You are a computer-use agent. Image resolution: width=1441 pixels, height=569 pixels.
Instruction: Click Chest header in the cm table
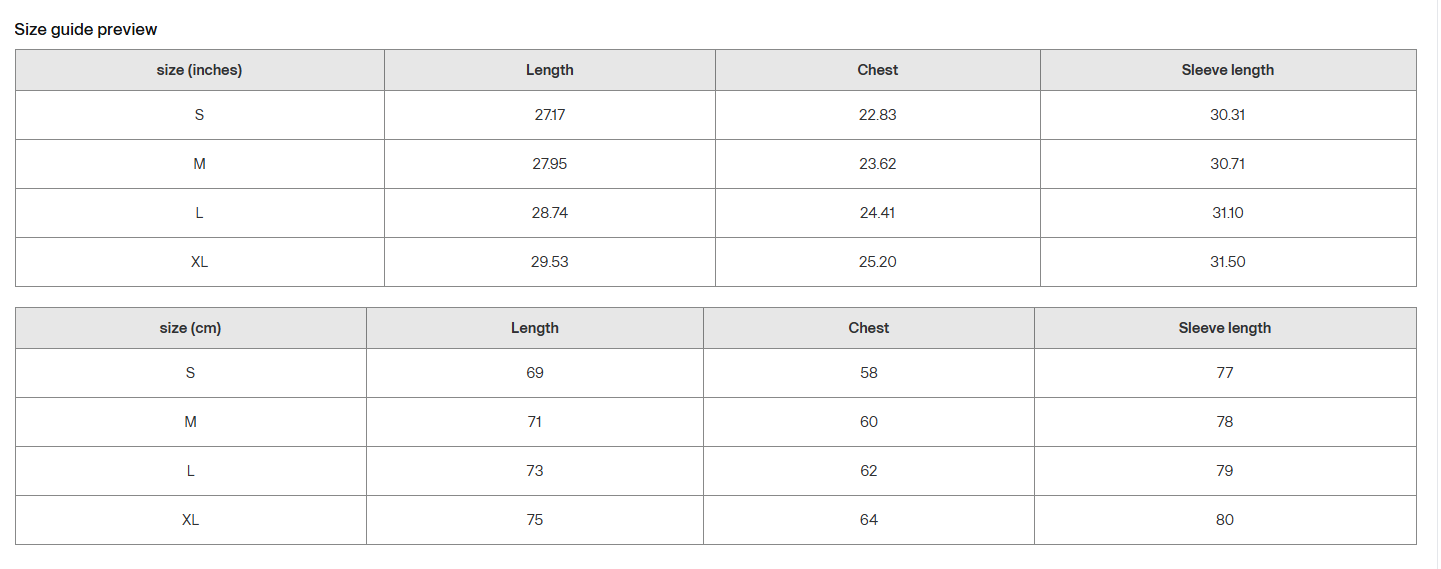[869, 328]
